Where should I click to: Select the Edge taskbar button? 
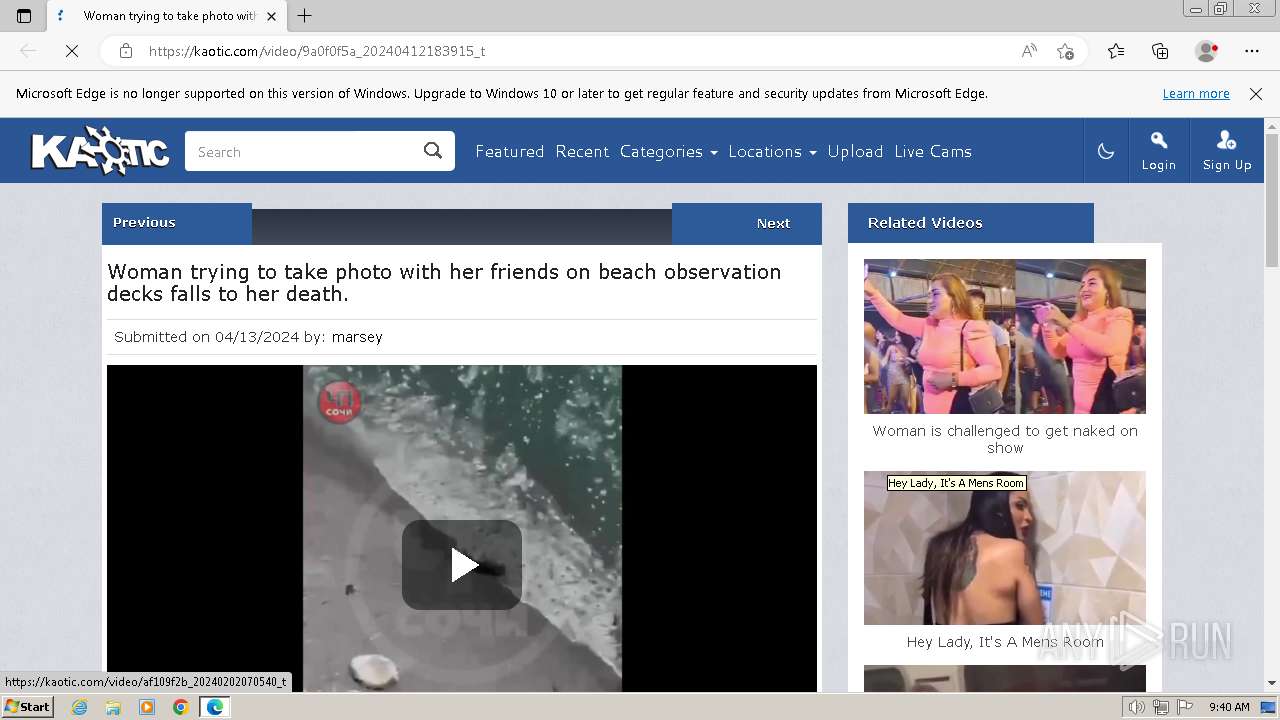coord(214,707)
